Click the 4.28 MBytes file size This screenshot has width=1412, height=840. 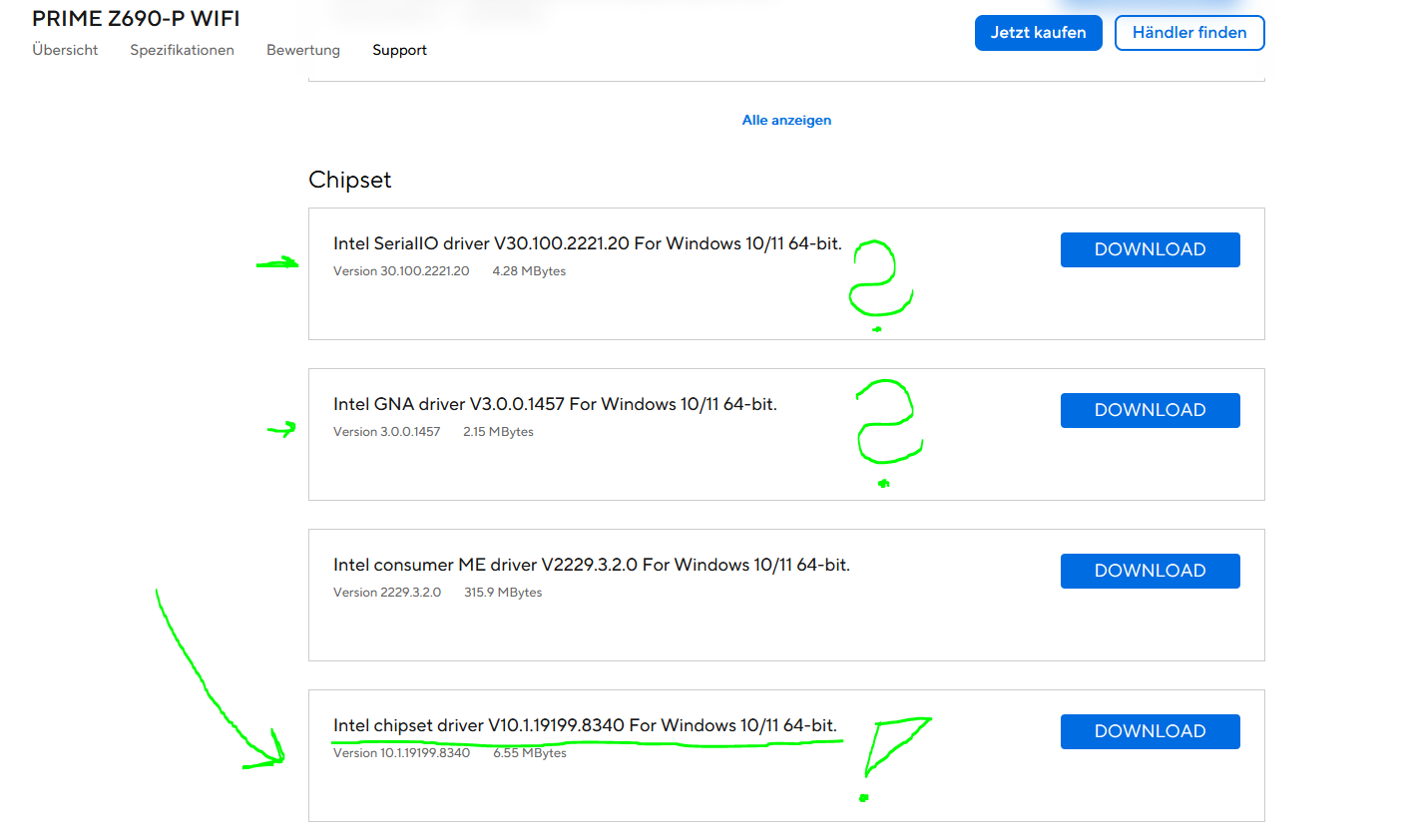point(529,271)
